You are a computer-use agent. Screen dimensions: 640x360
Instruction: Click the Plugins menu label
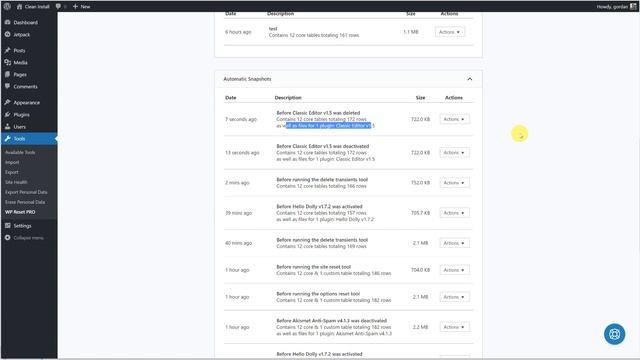click(21, 115)
